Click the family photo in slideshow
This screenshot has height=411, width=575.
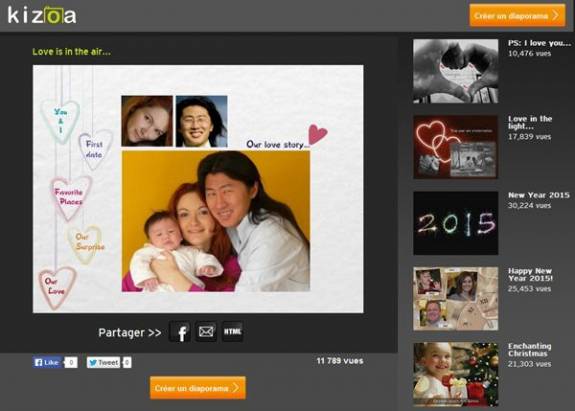(216, 221)
